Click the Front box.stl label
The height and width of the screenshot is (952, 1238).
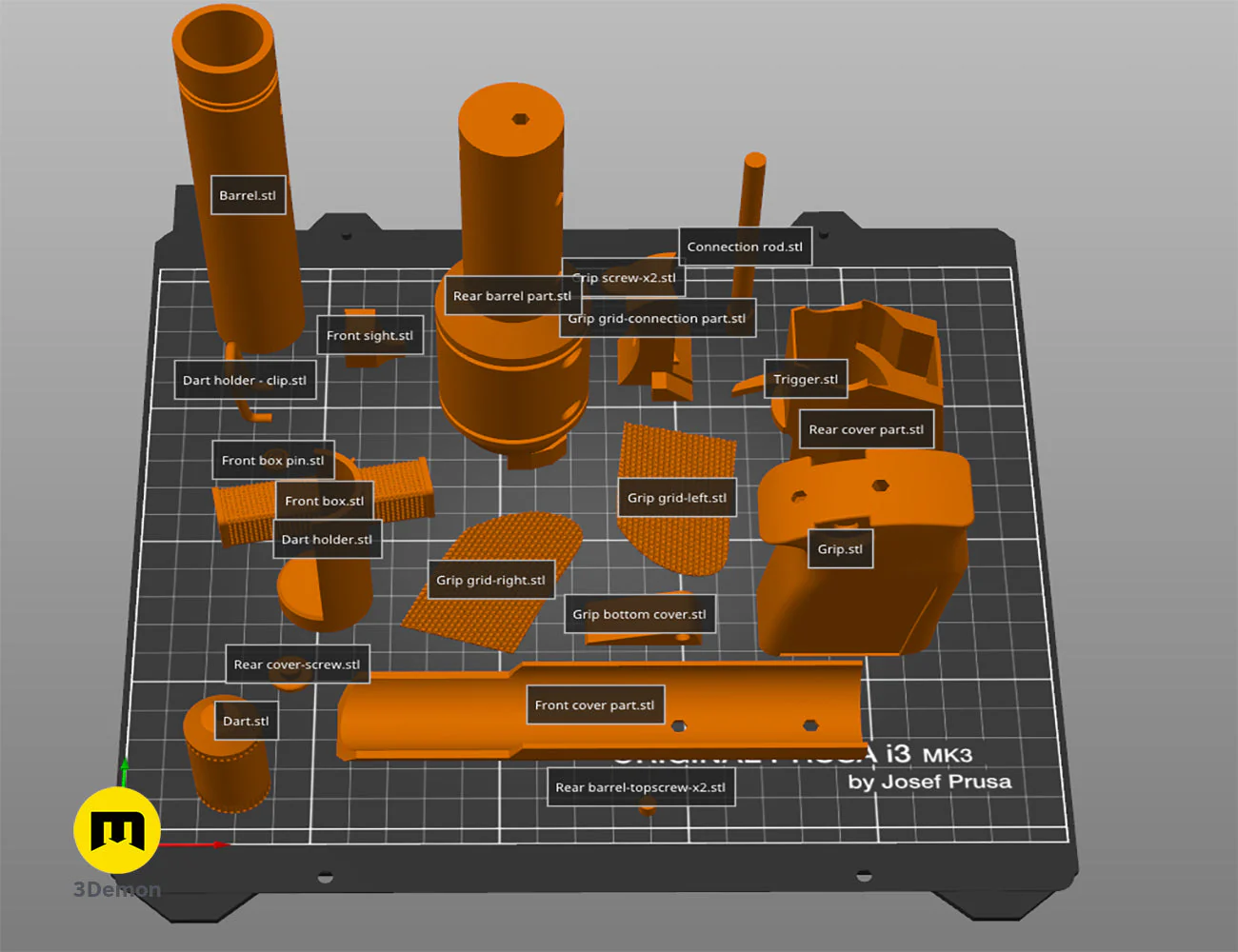pos(324,501)
